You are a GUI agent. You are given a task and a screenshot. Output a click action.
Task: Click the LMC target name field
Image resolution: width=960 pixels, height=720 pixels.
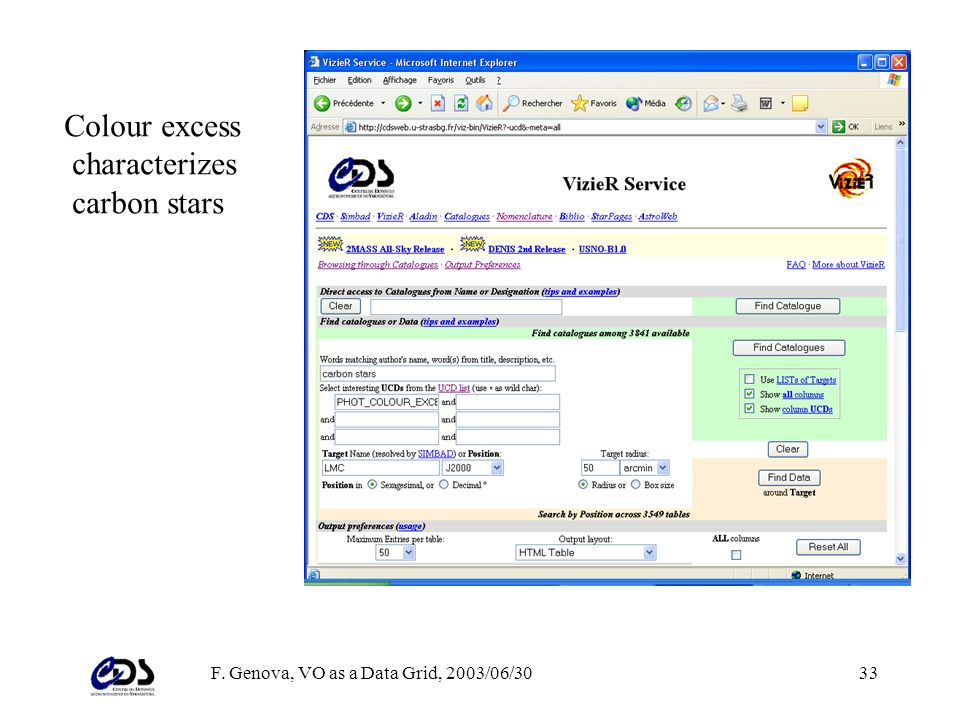point(380,468)
